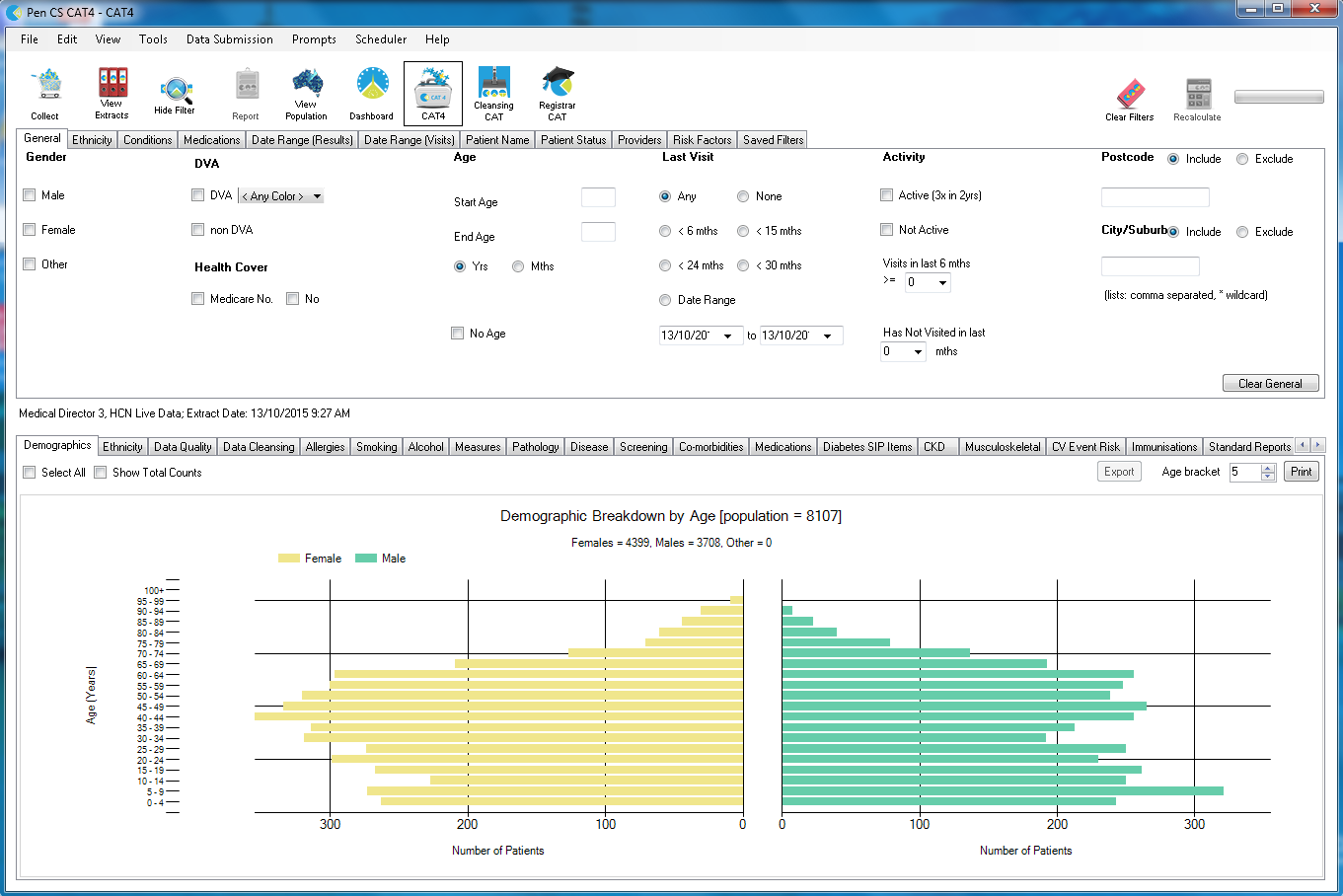Select Last Visit None radio button
This screenshot has width=1343, height=896.
click(x=743, y=196)
